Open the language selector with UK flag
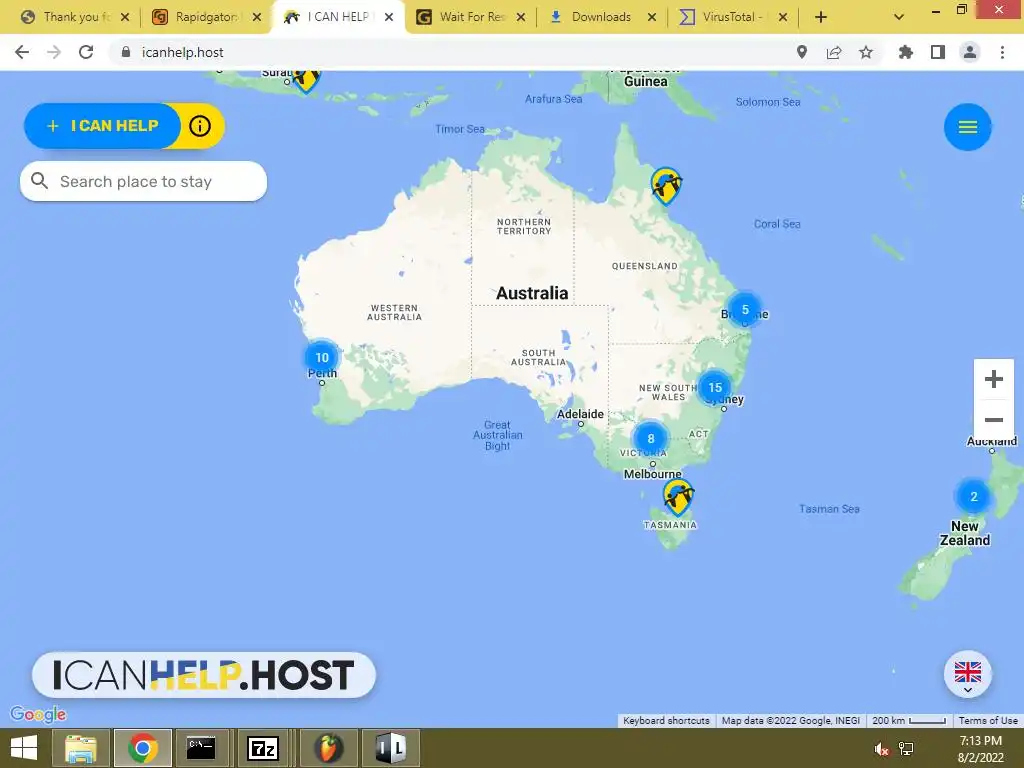Screen dimensions: 1024x768 point(967,674)
